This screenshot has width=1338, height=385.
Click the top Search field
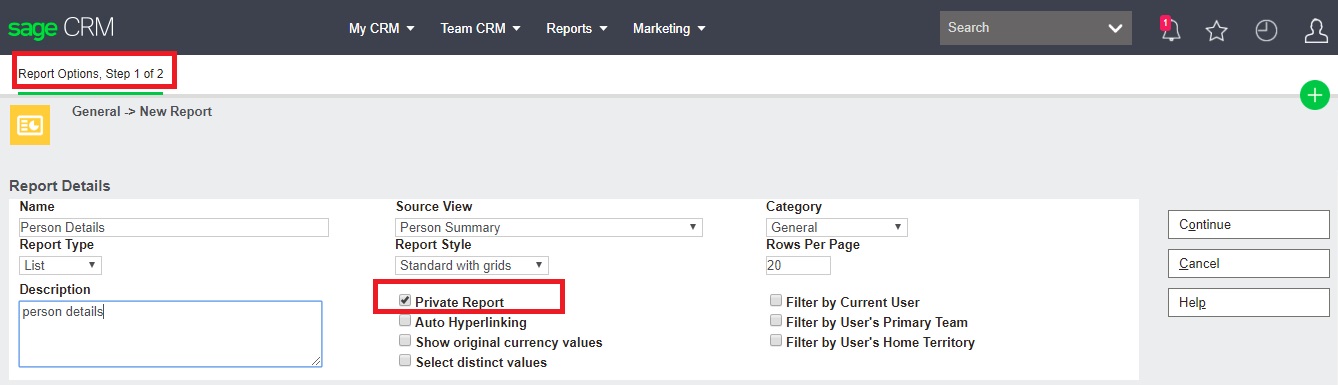pos(1021,28)
